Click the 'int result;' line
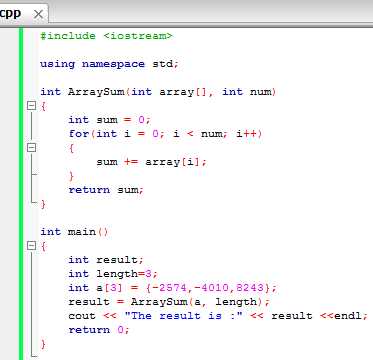The width and height of the screenshot is (373, 360). (x=106, y=260)
